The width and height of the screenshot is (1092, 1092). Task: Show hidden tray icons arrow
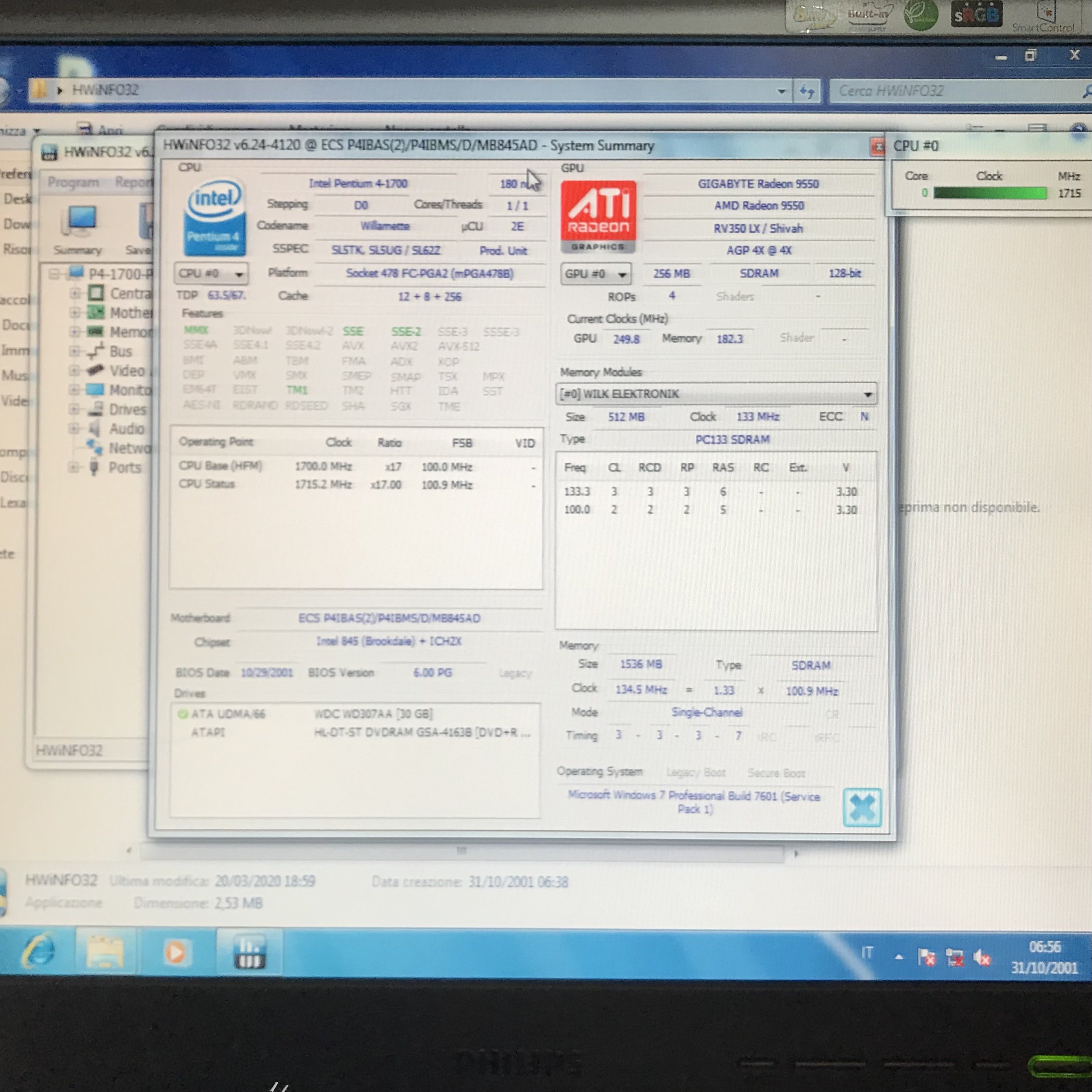click(x=899, y=957)
